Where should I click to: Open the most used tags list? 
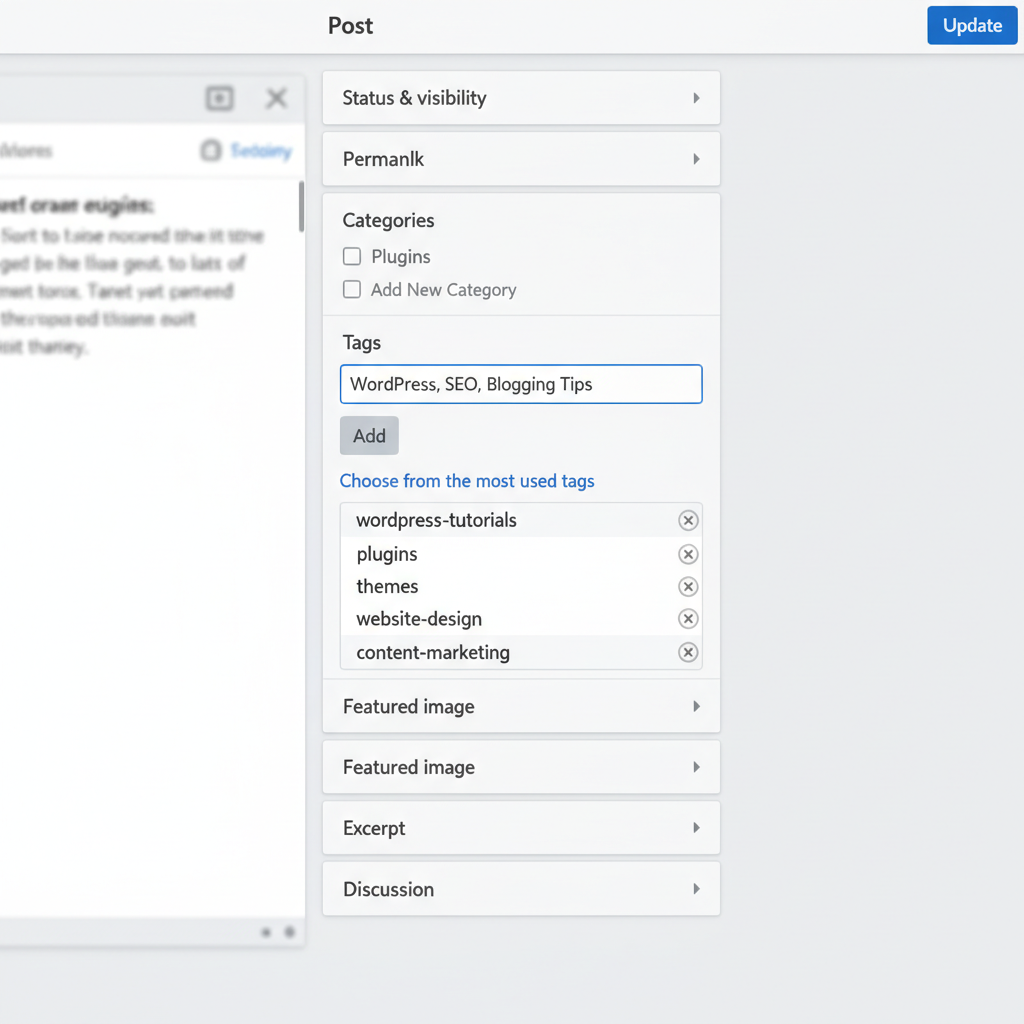click(x=467, y=481)
